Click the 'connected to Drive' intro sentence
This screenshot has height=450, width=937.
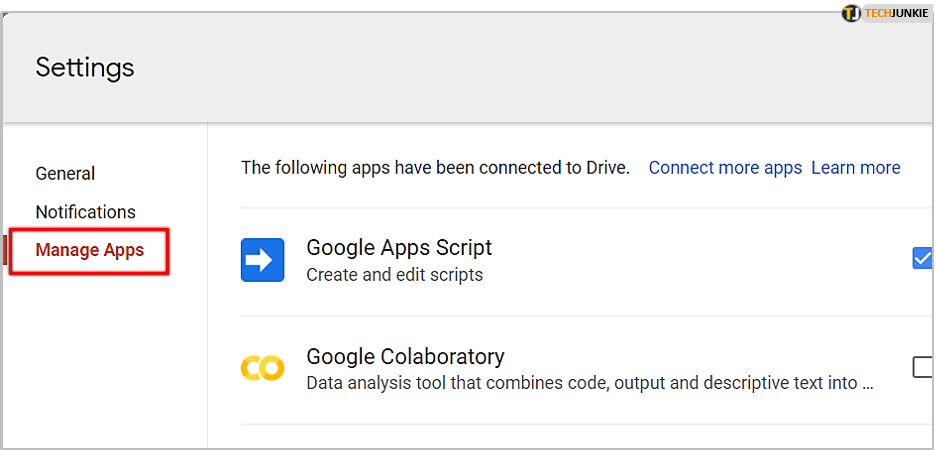coord(435,168)
